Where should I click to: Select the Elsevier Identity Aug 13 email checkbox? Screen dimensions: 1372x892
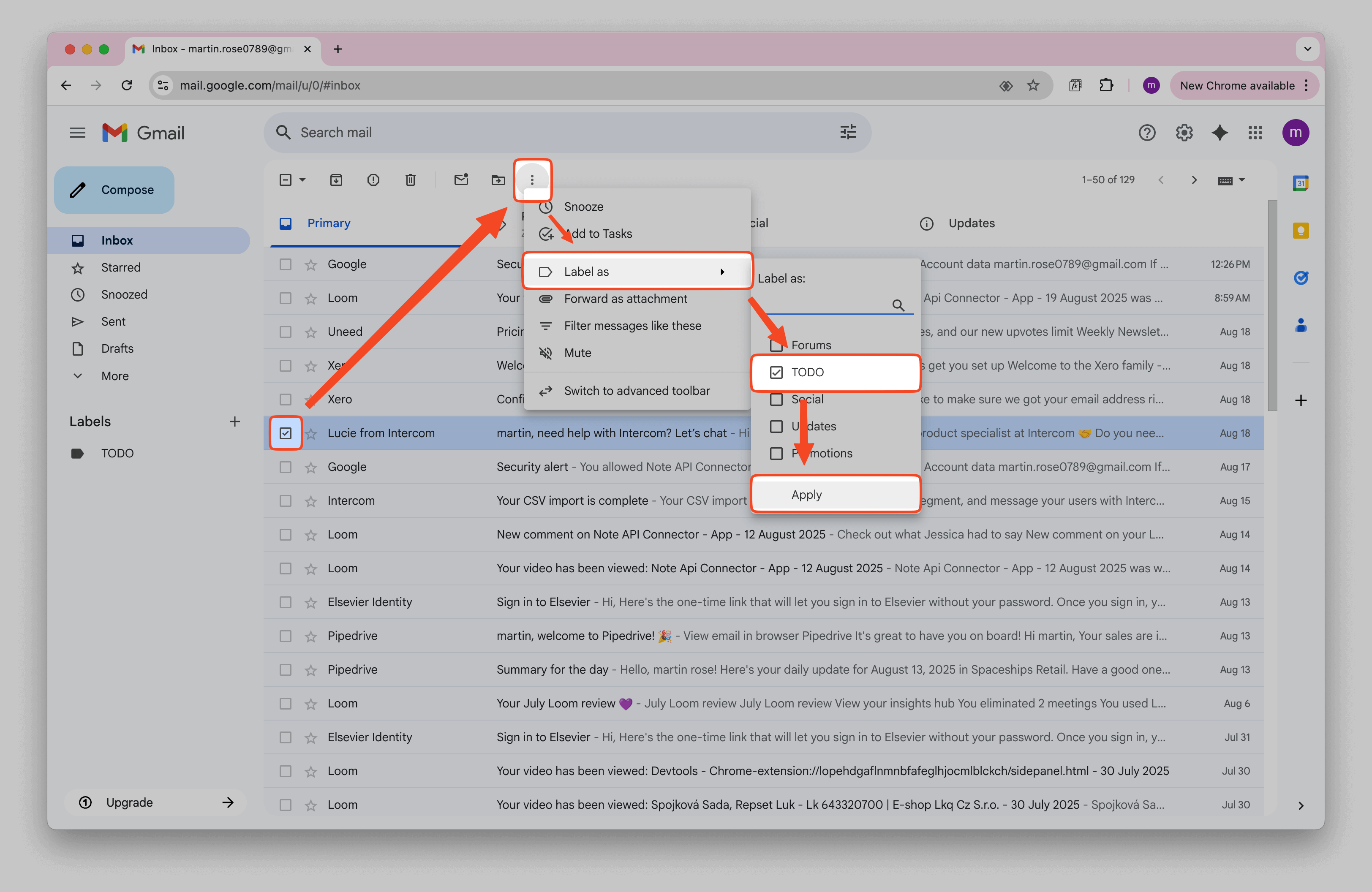pos(286,602)
